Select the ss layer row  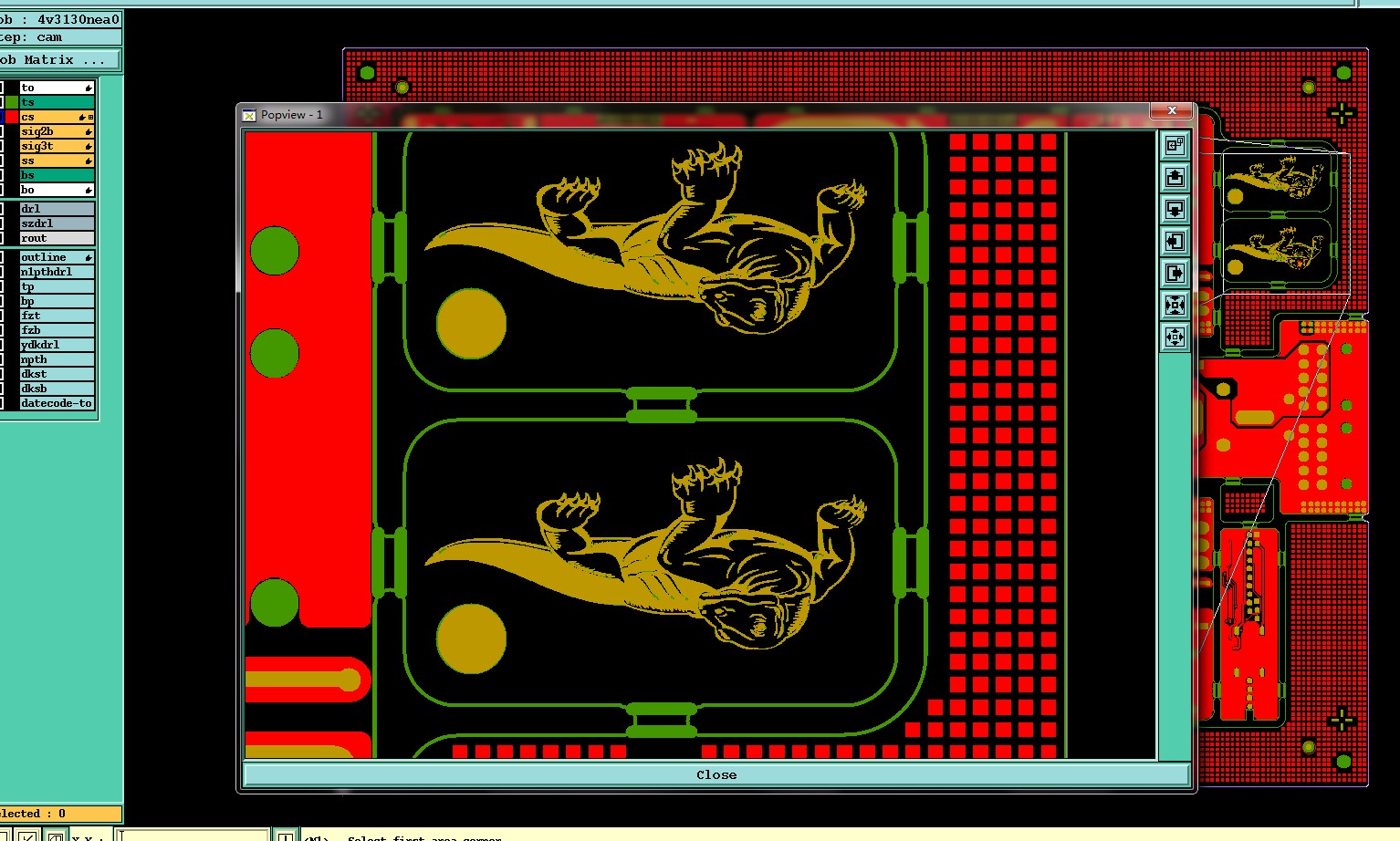coord(57,161)
